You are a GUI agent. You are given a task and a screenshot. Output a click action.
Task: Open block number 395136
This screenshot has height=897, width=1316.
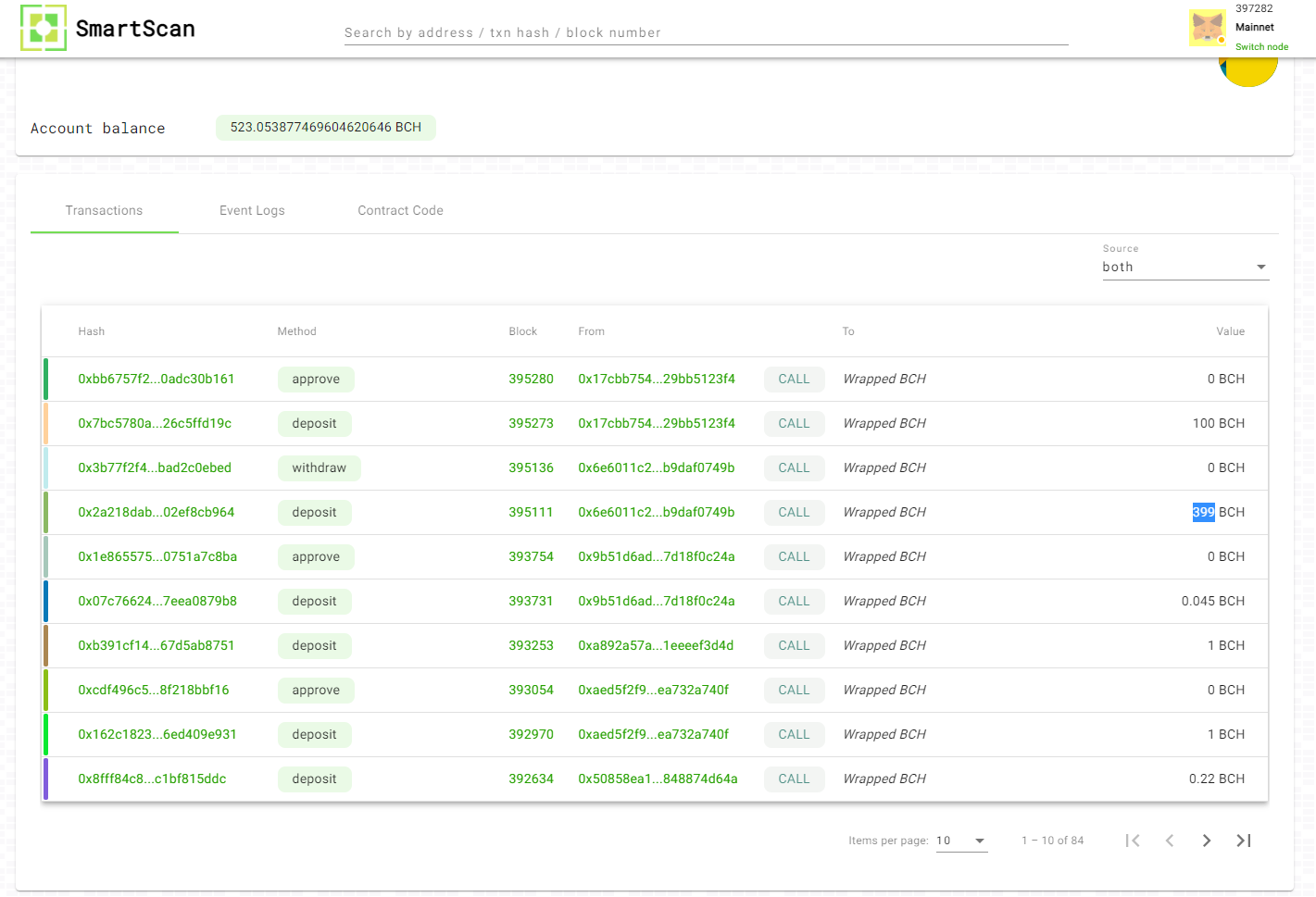point(532,468)
